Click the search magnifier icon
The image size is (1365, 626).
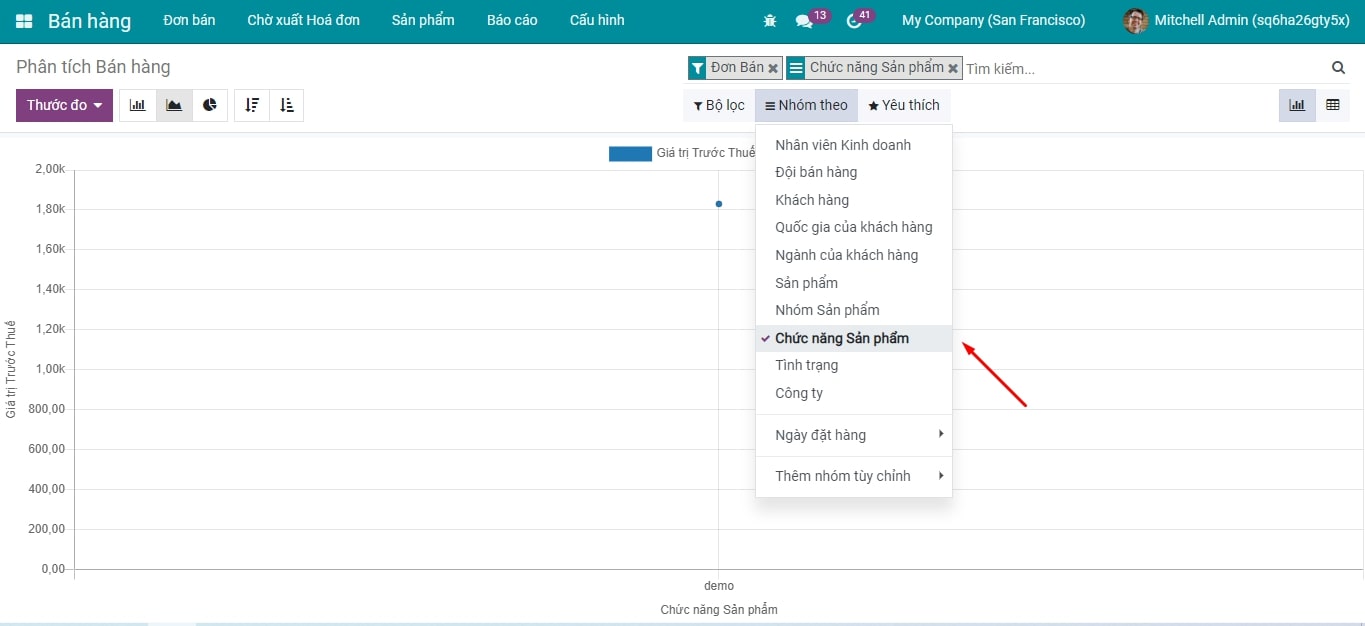click(x=1338, y=68)
